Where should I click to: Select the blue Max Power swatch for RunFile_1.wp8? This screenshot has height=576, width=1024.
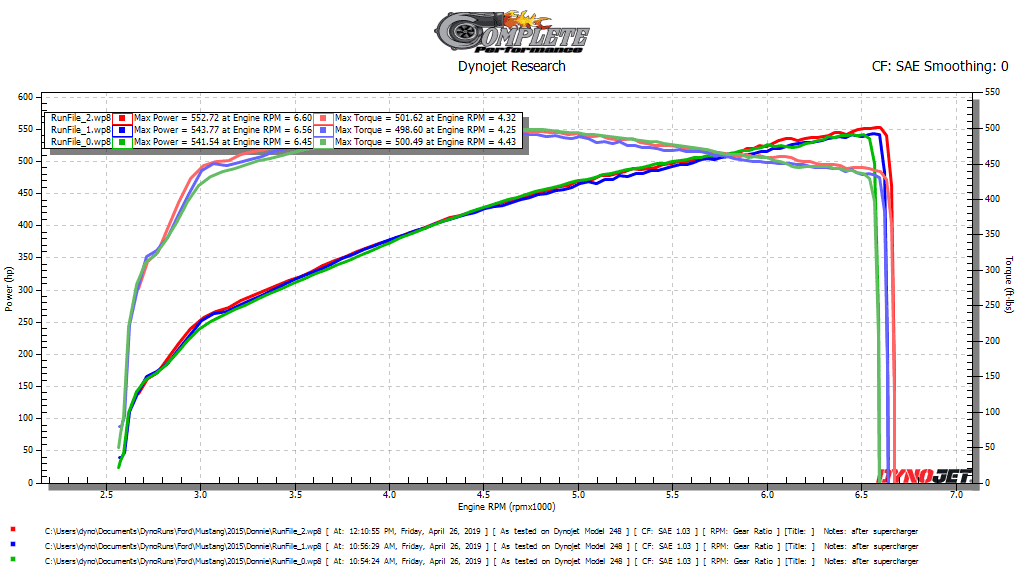point(122,130)
